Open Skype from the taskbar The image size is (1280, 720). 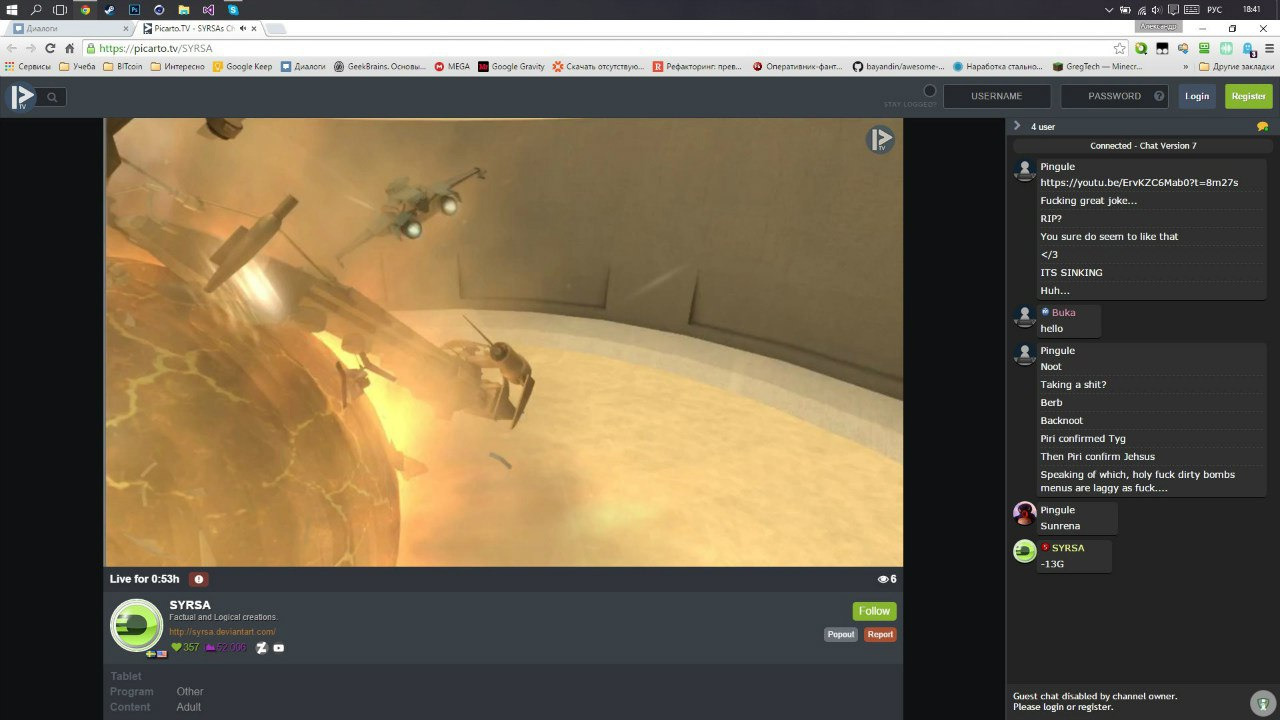click(233, 9)
